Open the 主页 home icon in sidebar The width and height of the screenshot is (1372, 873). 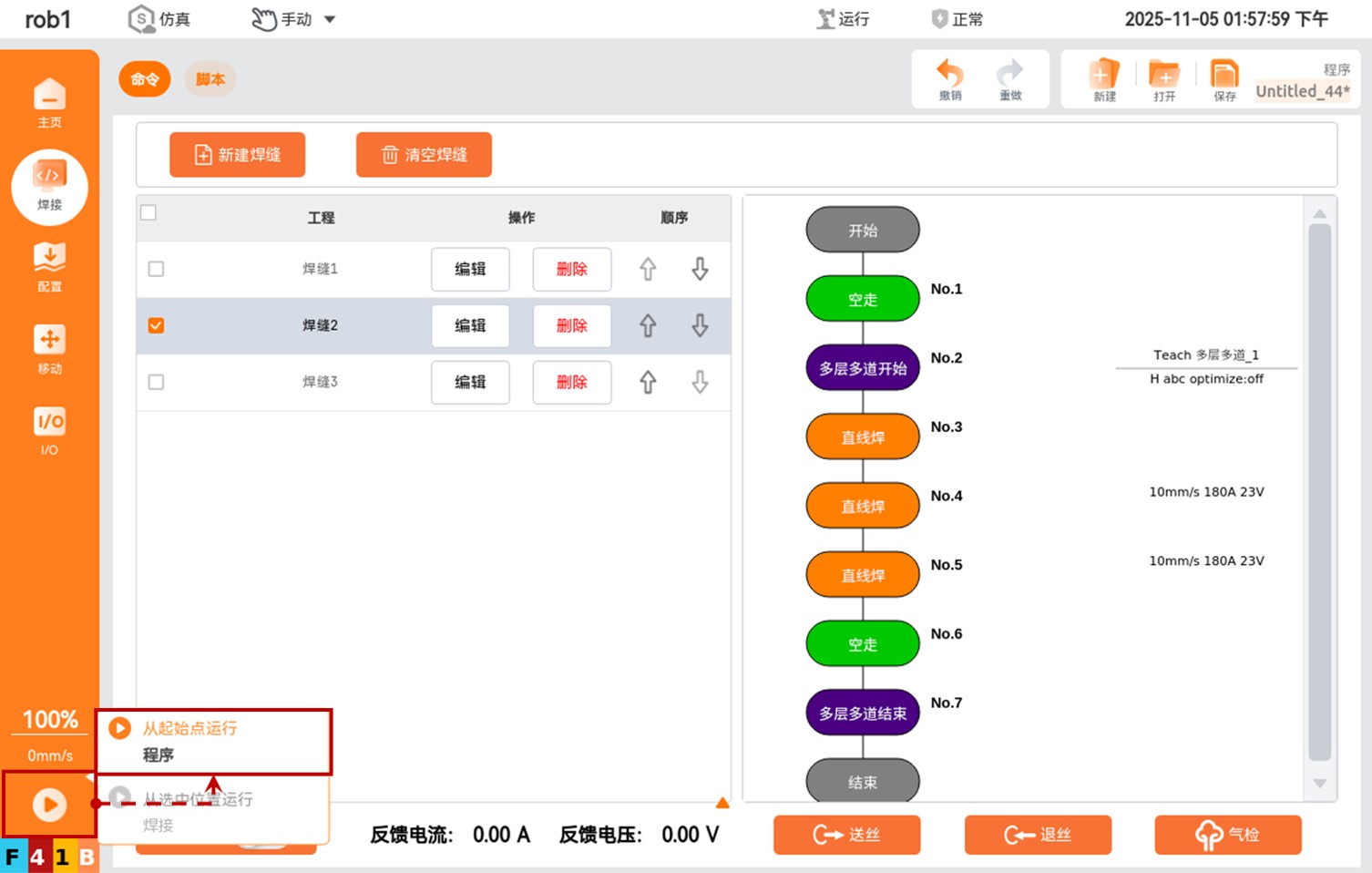[49, 102]
